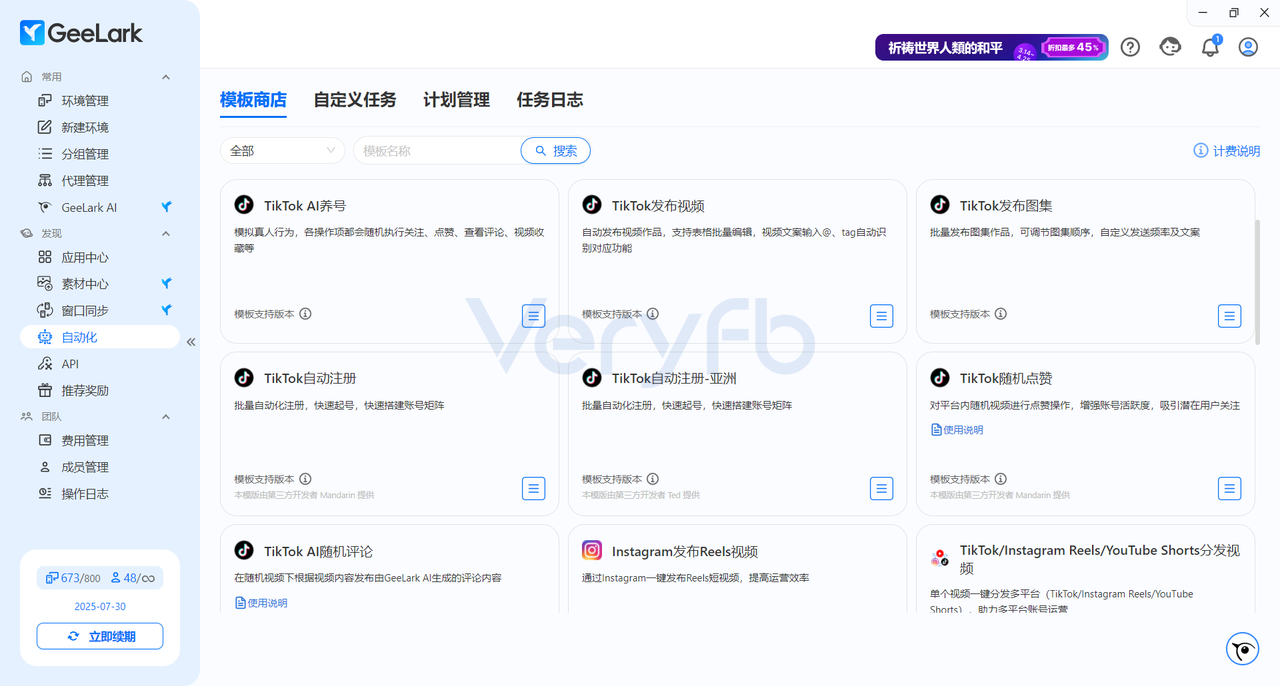Click the template list vertical scrollbar
This screenshot has height=686, width=1280.
click(1258, 283)
